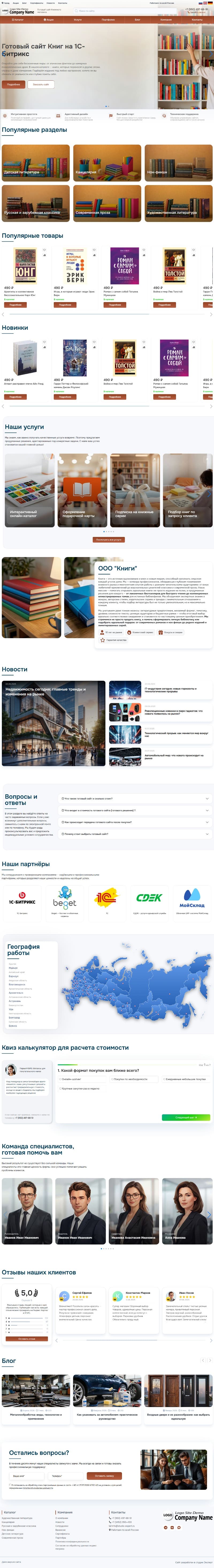Add Эрик Берн book to favorites
Image resolution: width=214 pixels, height=1568 pixels.
94,250
